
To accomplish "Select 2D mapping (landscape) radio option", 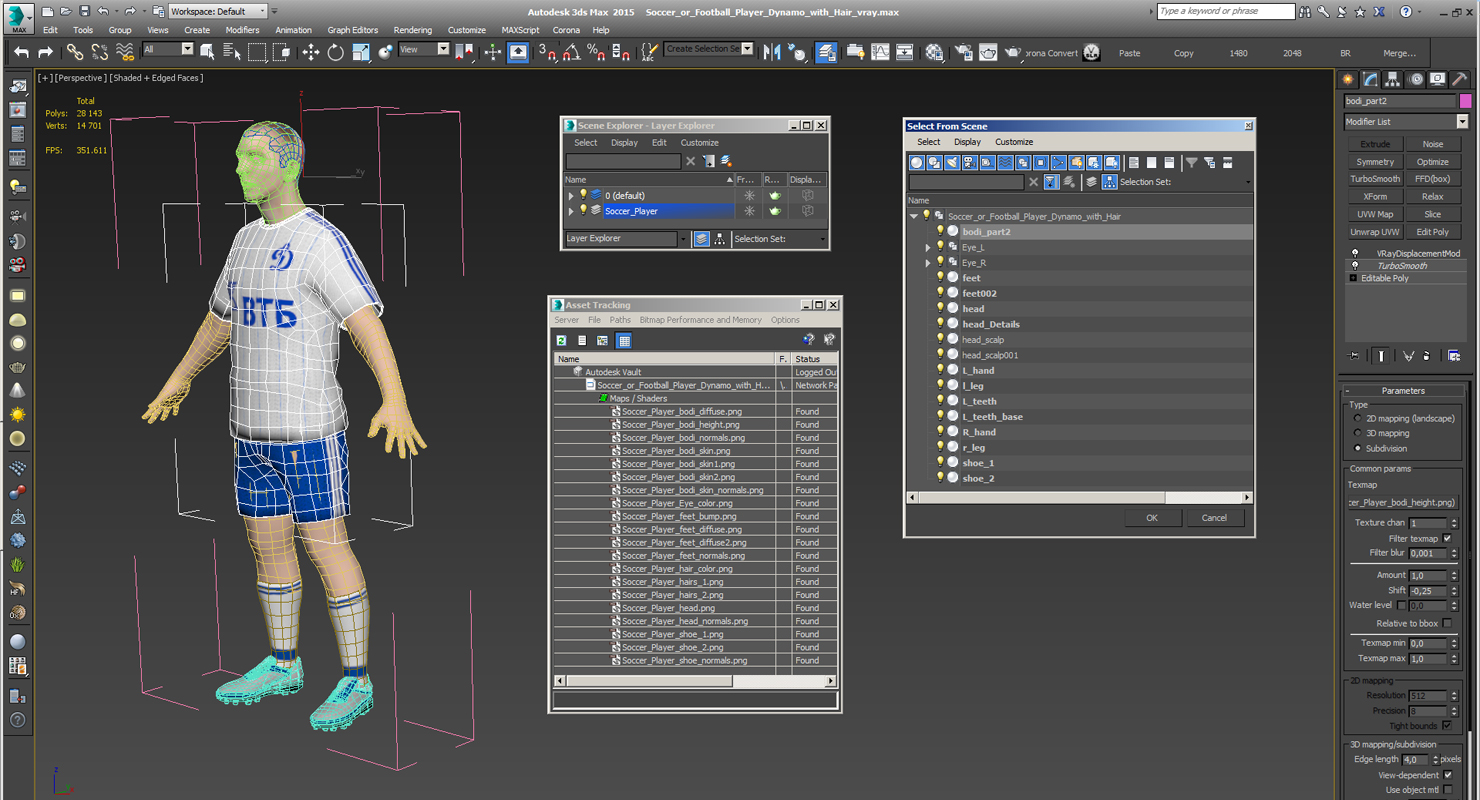I will click(1357, 418).
